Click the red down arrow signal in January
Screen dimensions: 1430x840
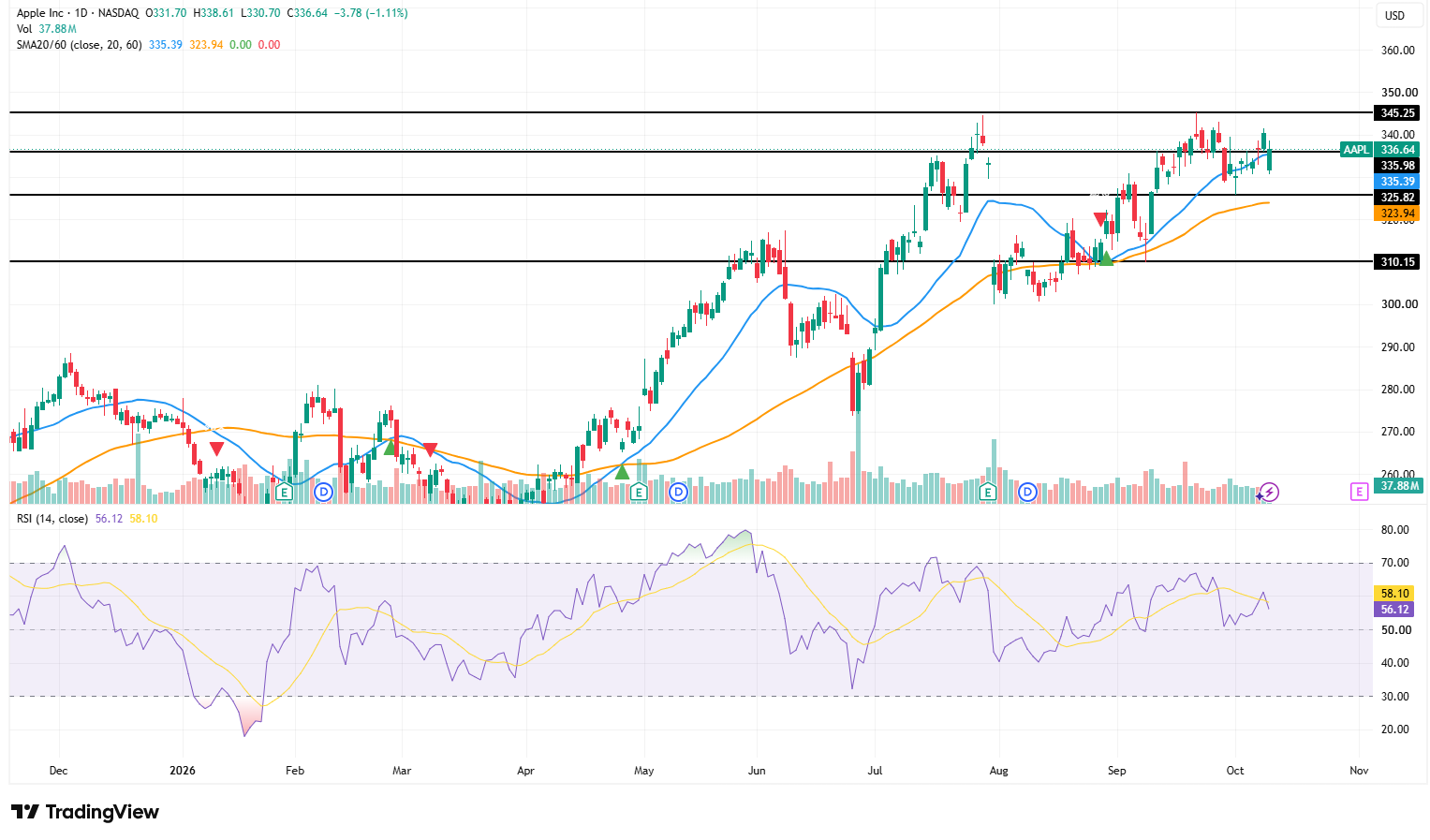(x=216, y=449)
